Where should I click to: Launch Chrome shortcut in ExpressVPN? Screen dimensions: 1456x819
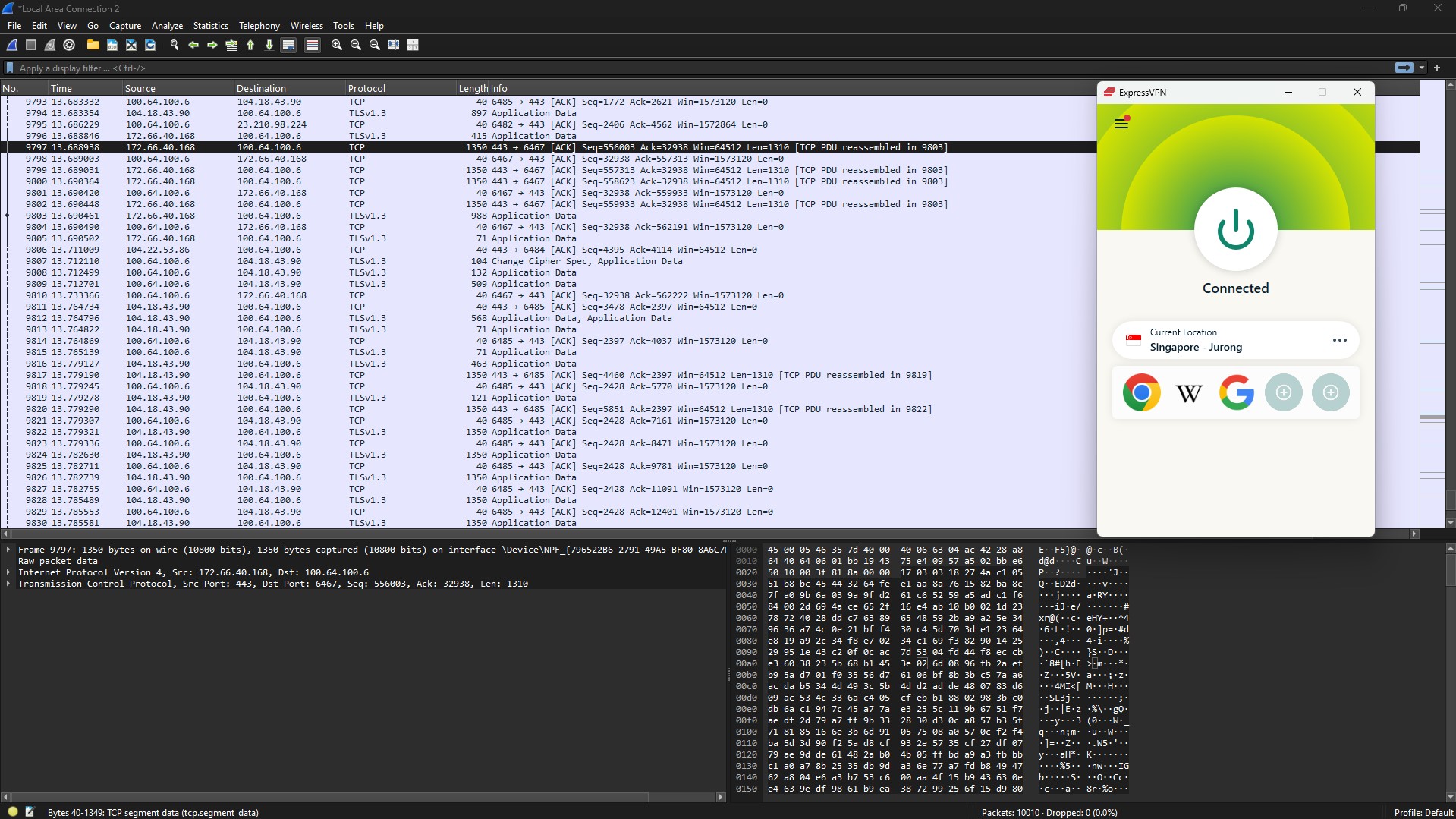1141,392
